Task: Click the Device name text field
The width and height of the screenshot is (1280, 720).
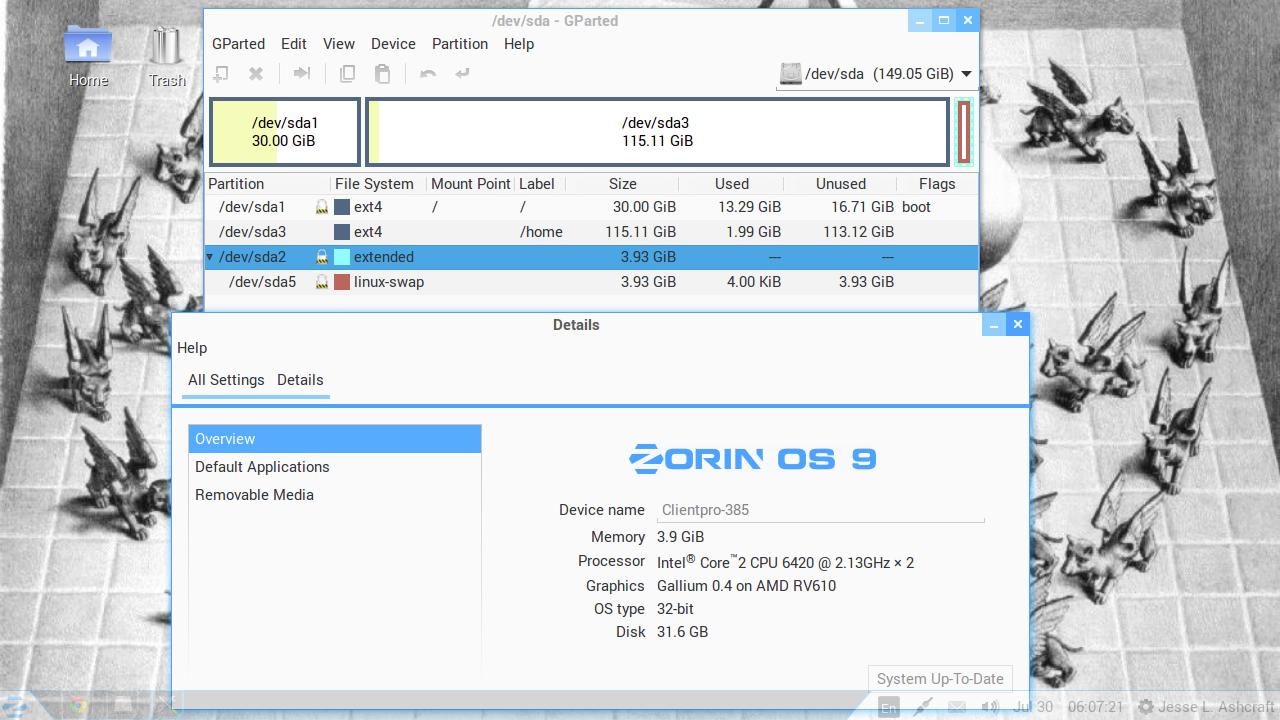Action: pyautogui.click(x=820, y=510)
